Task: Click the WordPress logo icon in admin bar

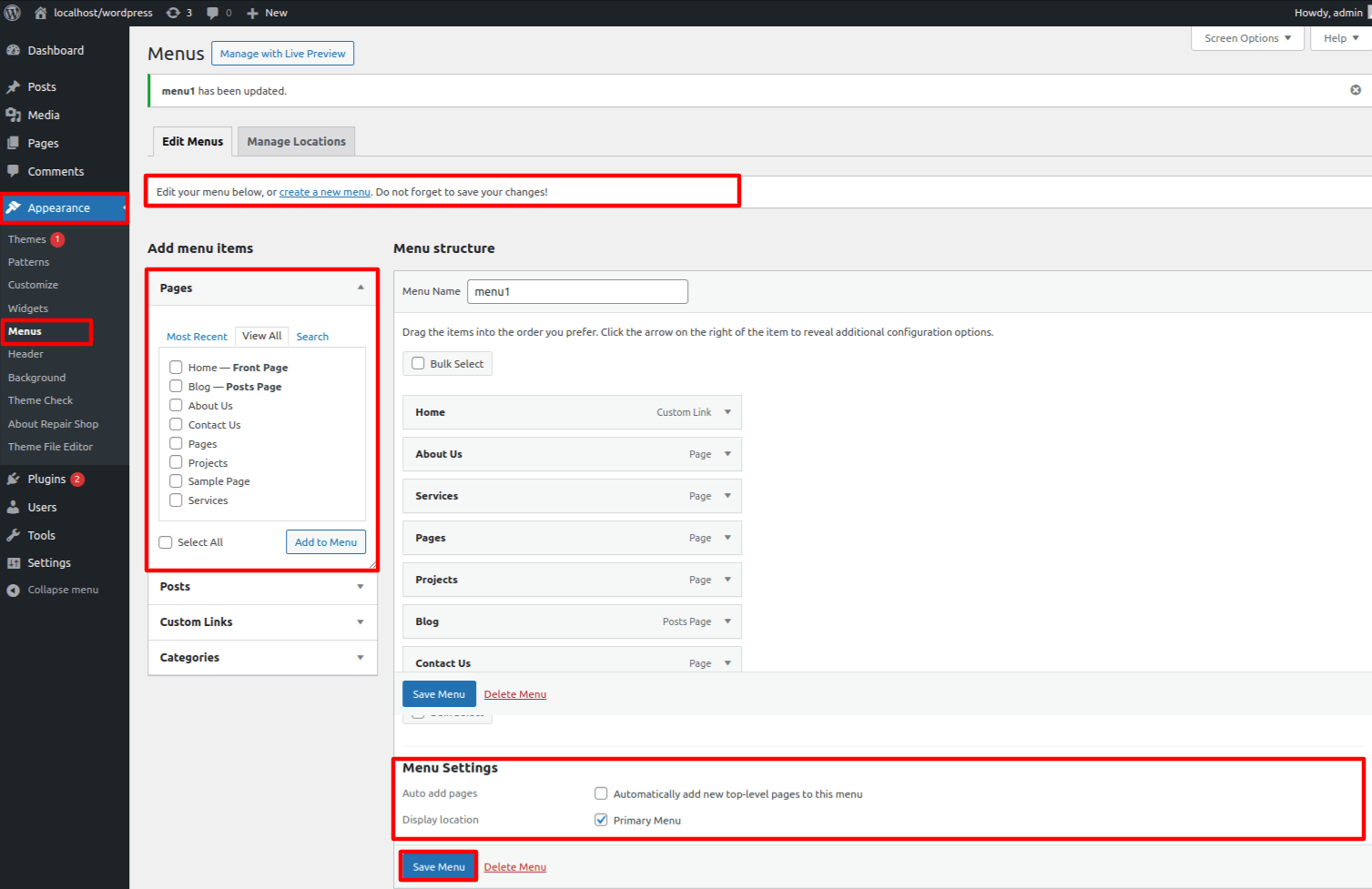Action: 13,13
